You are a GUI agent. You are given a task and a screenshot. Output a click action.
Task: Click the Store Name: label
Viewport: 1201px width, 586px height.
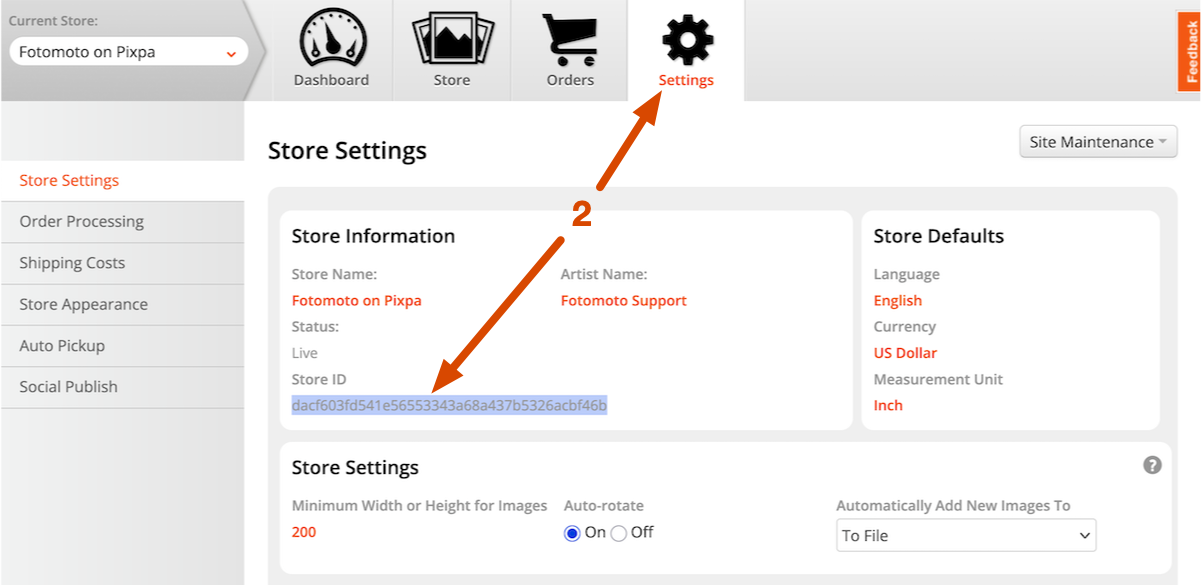[x=334, y=274]
